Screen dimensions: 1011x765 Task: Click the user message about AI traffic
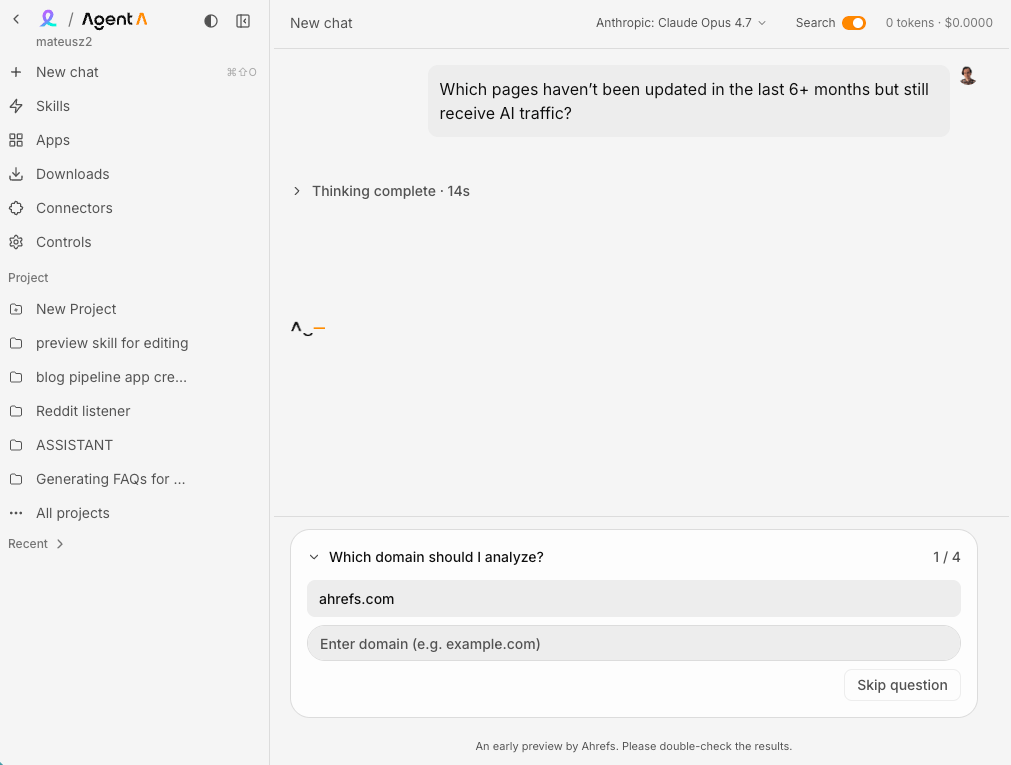(x=689, y=101)
